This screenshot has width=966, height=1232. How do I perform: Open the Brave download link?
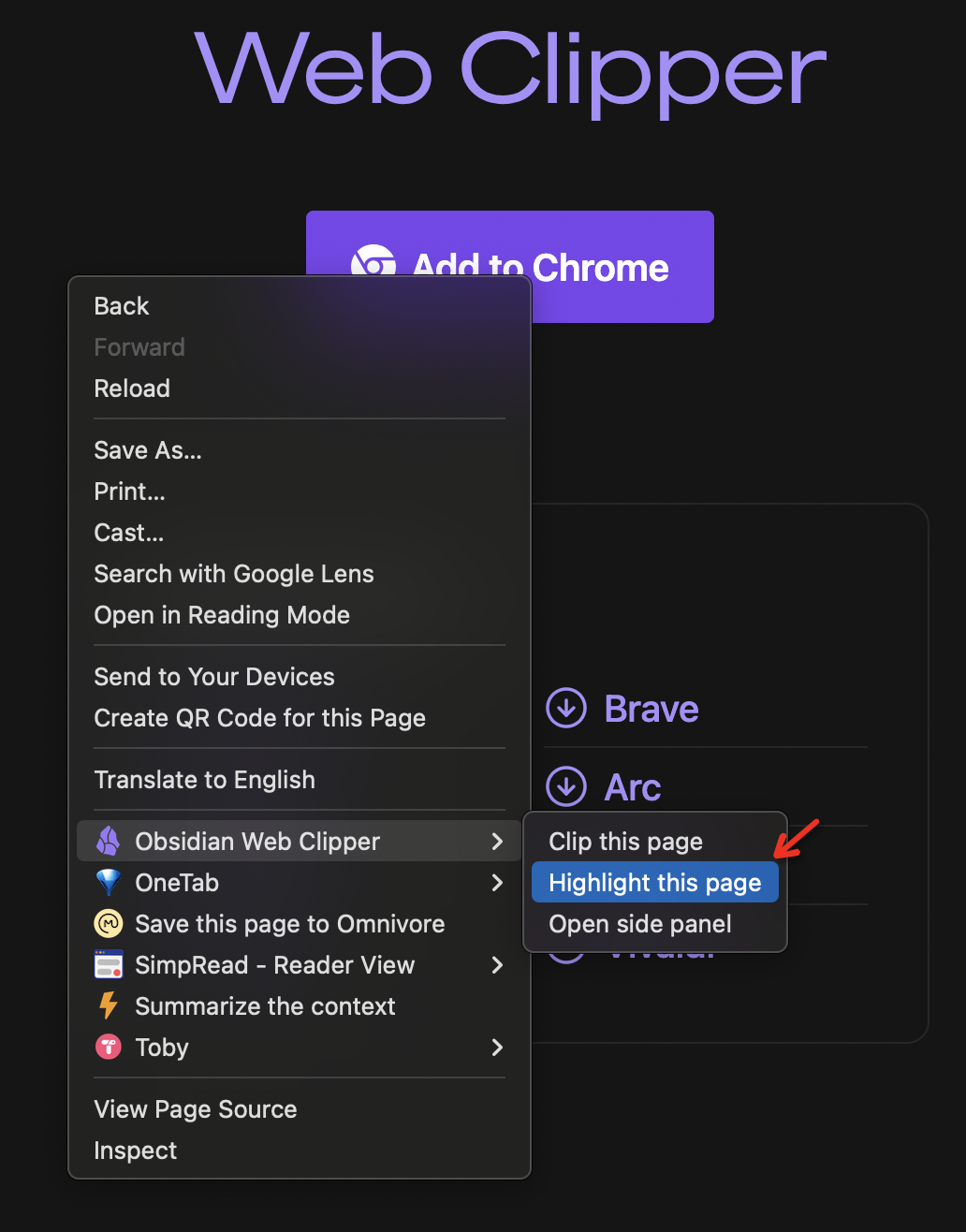(651, 709)
